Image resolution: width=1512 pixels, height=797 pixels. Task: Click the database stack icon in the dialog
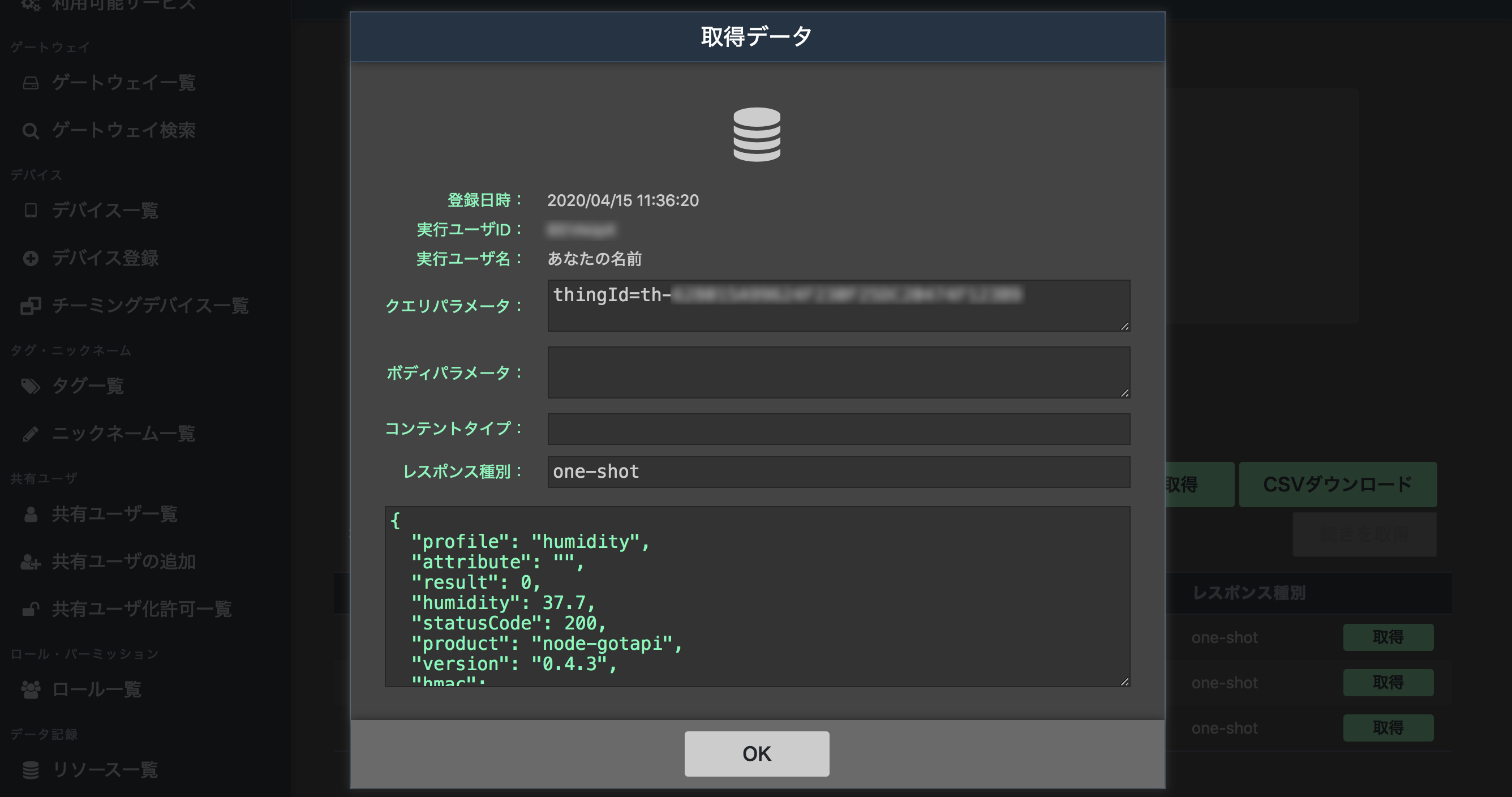pyautogui.click(x=757, y=135)
